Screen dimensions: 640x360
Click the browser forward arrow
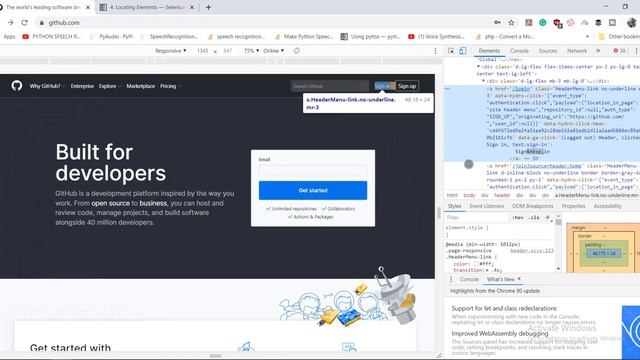tap(11, 22)
